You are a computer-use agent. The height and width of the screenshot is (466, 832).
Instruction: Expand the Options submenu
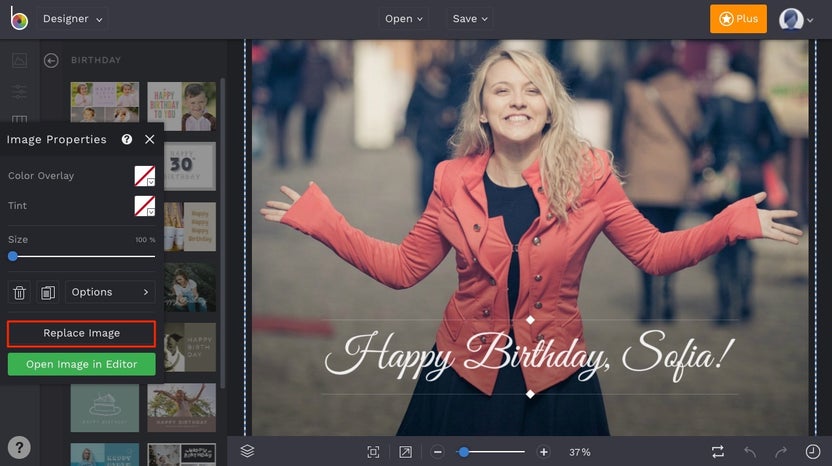pos(110,292)
